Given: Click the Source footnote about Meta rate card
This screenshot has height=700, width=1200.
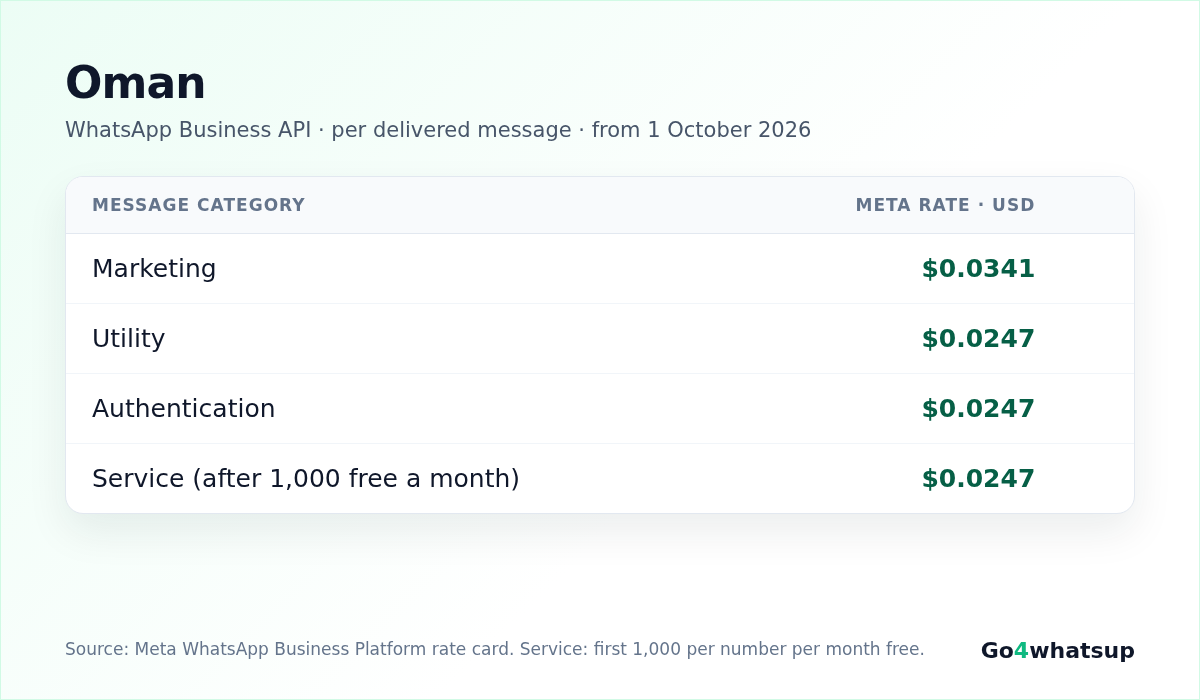Looking at the screenshot, I should (495, 649).
